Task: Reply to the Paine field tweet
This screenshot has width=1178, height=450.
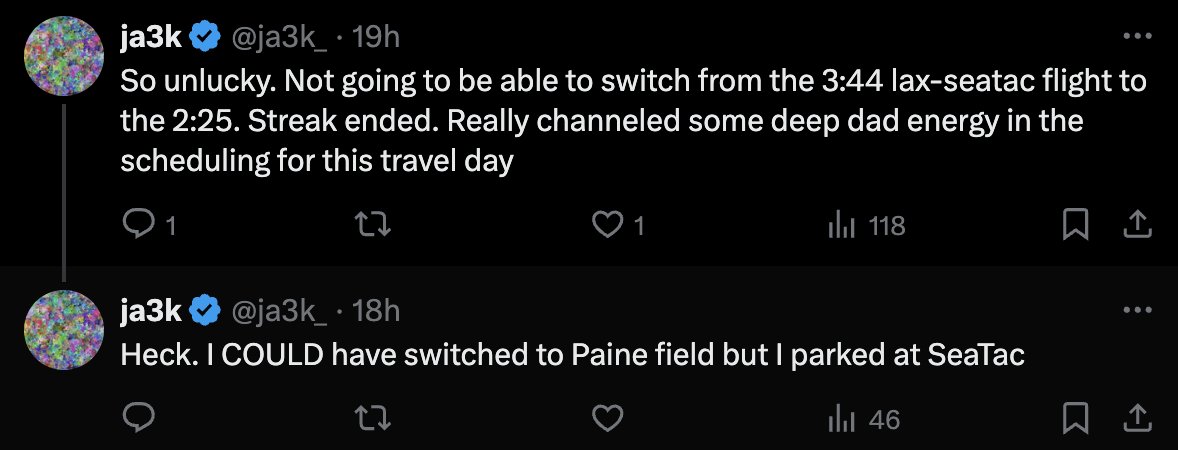Action: [x=138, y=418]
